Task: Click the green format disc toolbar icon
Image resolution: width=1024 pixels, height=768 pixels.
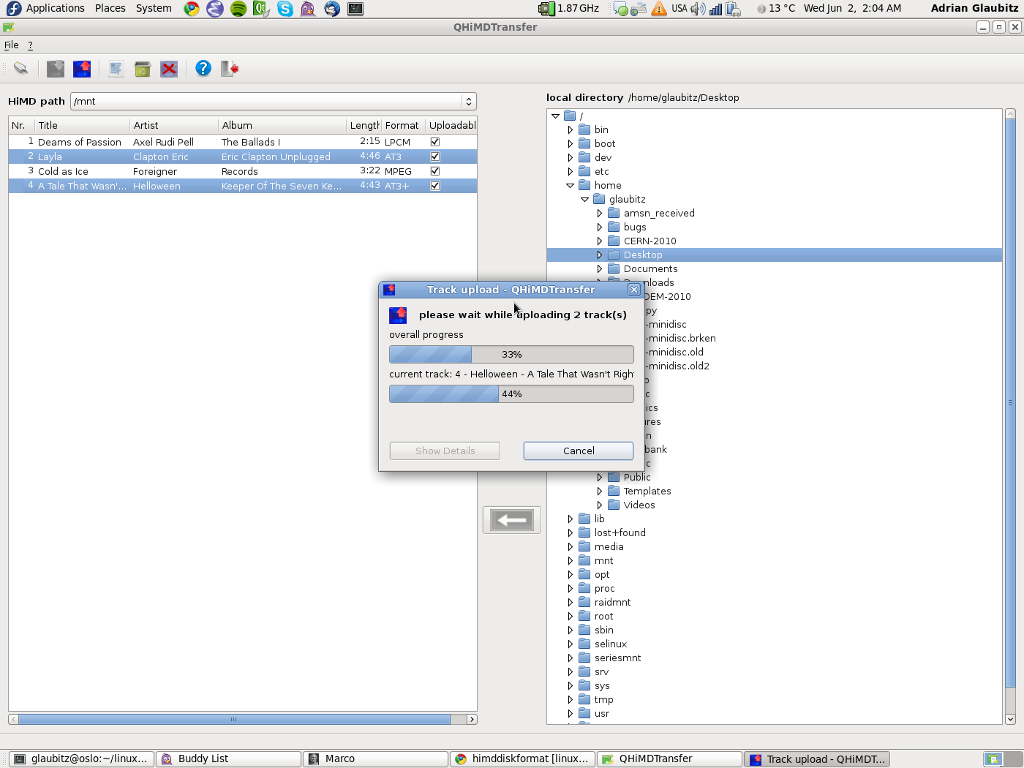Action: click(x=143, y=69)
